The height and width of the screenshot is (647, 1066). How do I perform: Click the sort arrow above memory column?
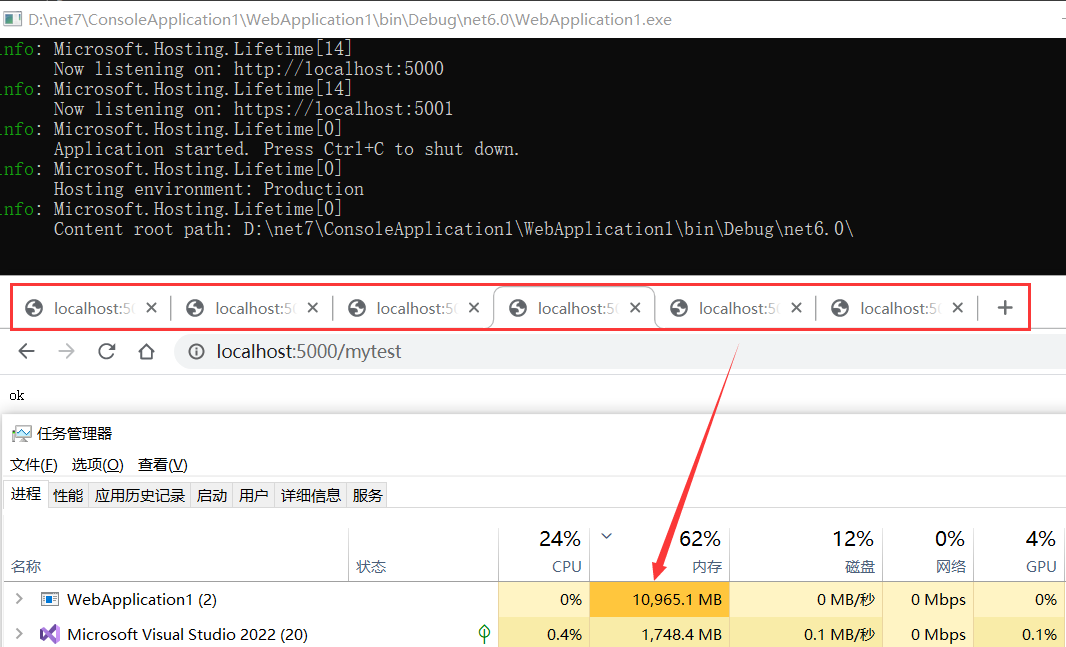pos(606,537)
